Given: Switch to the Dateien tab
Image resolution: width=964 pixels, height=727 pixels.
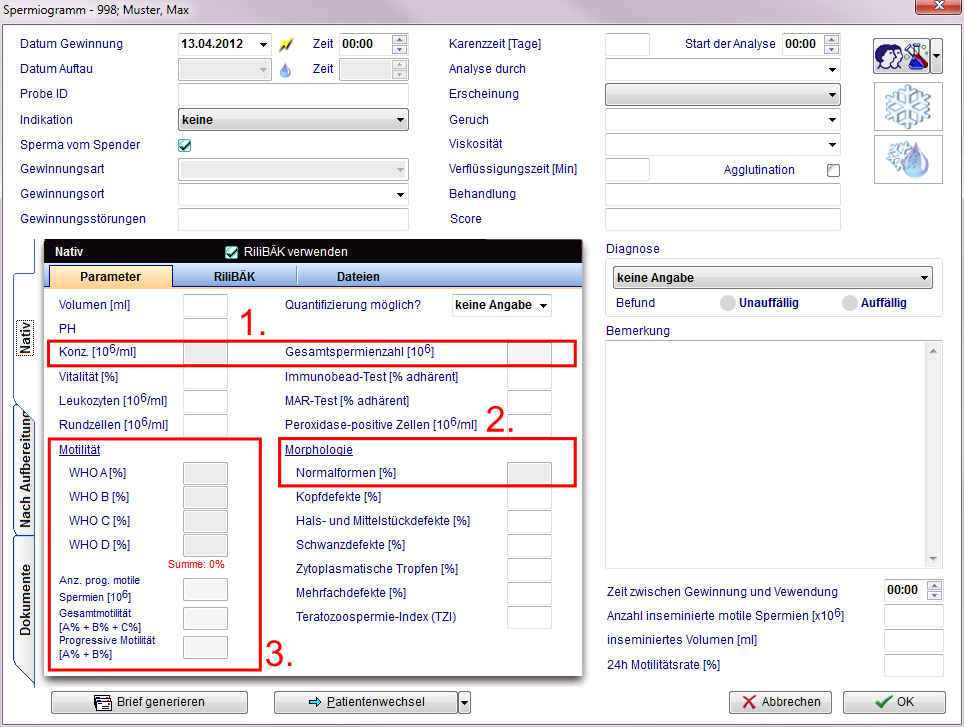Looking at the screenshot, I should [x=358, y=277].
